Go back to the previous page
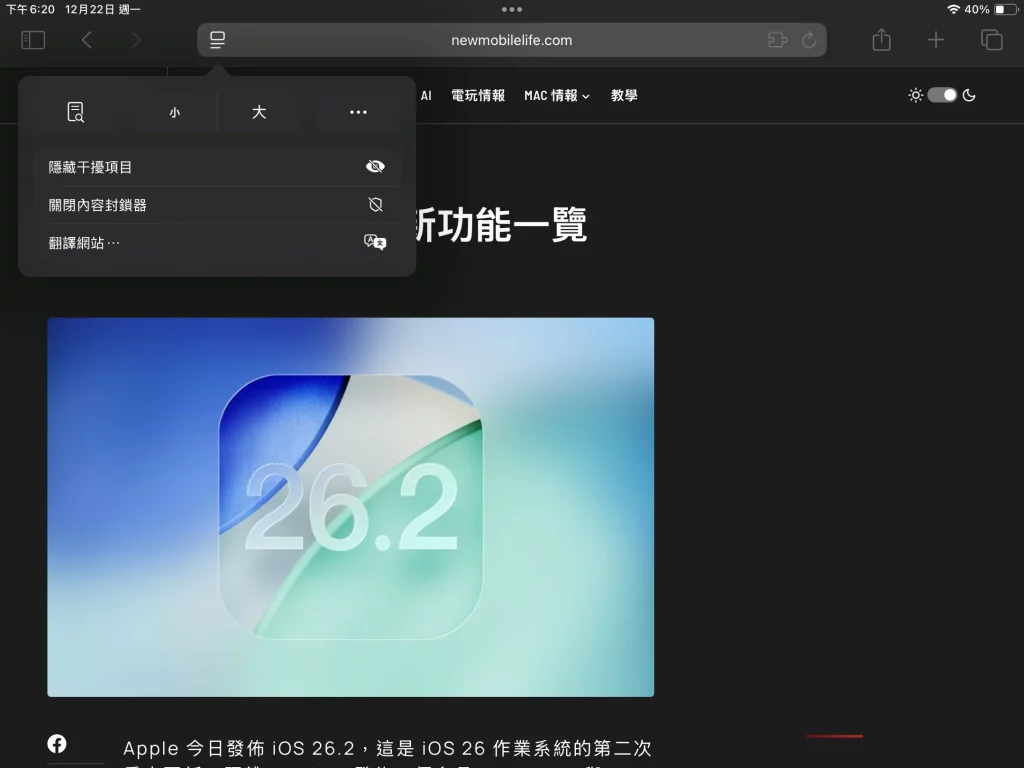The width and height of the screenshot is (1024, 768). point(87,40)
